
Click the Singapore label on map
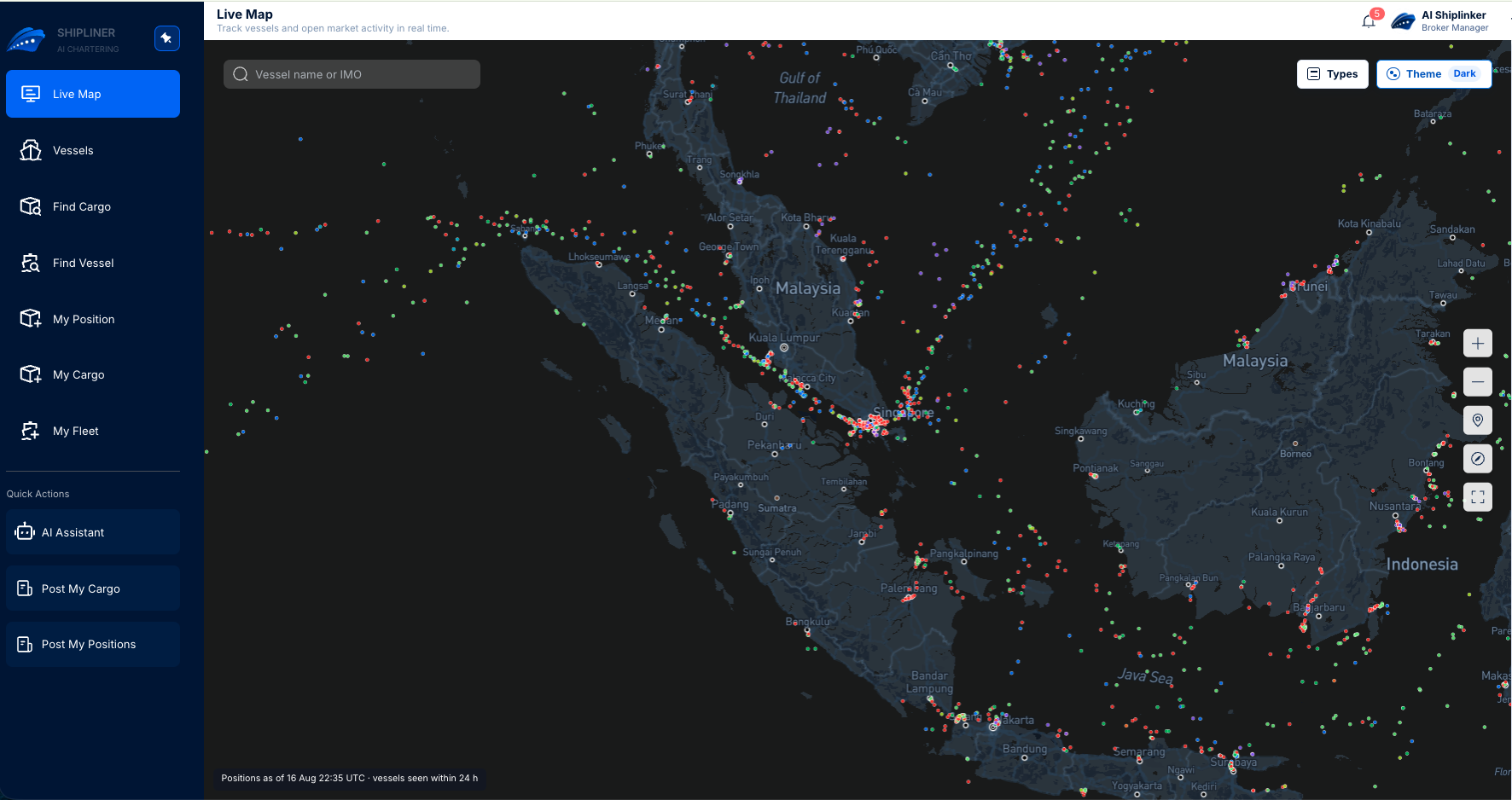pyautogui.click(x=903, y=412)
